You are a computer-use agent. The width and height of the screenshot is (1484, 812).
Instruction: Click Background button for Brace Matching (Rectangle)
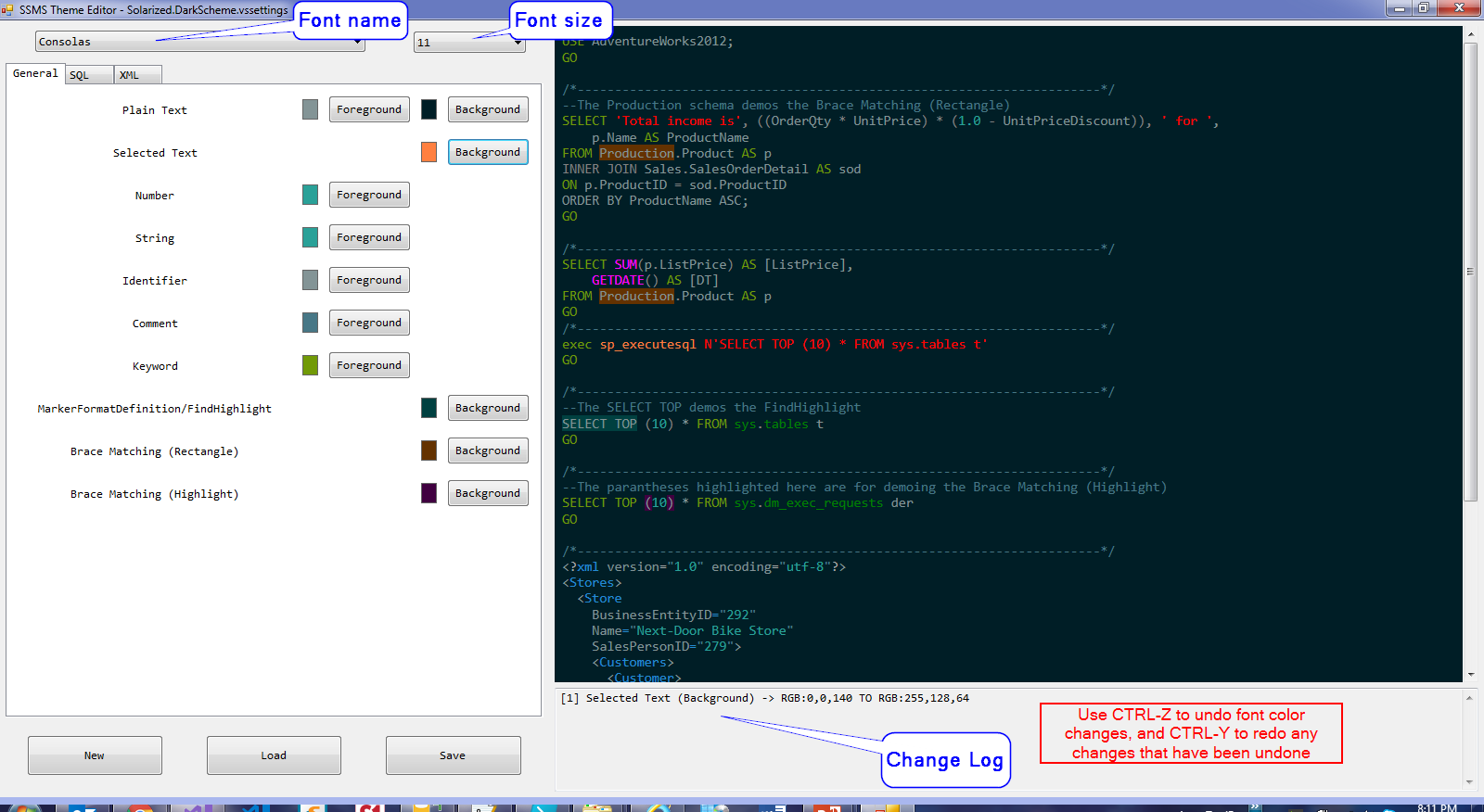click(x=488, y=450)
